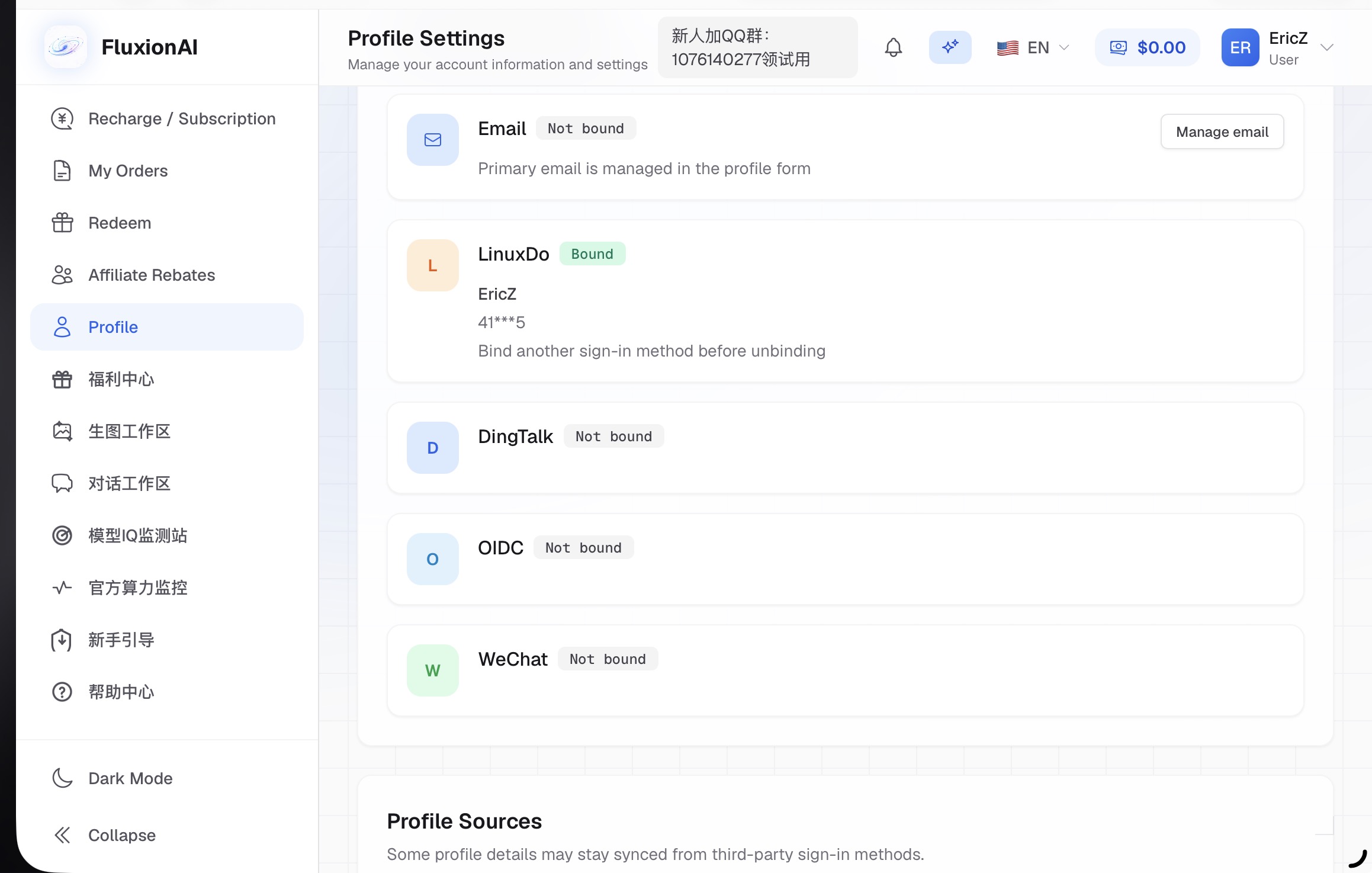
Task: Click the 模型IQ监测站 target icon
Action: click(62, 535)
